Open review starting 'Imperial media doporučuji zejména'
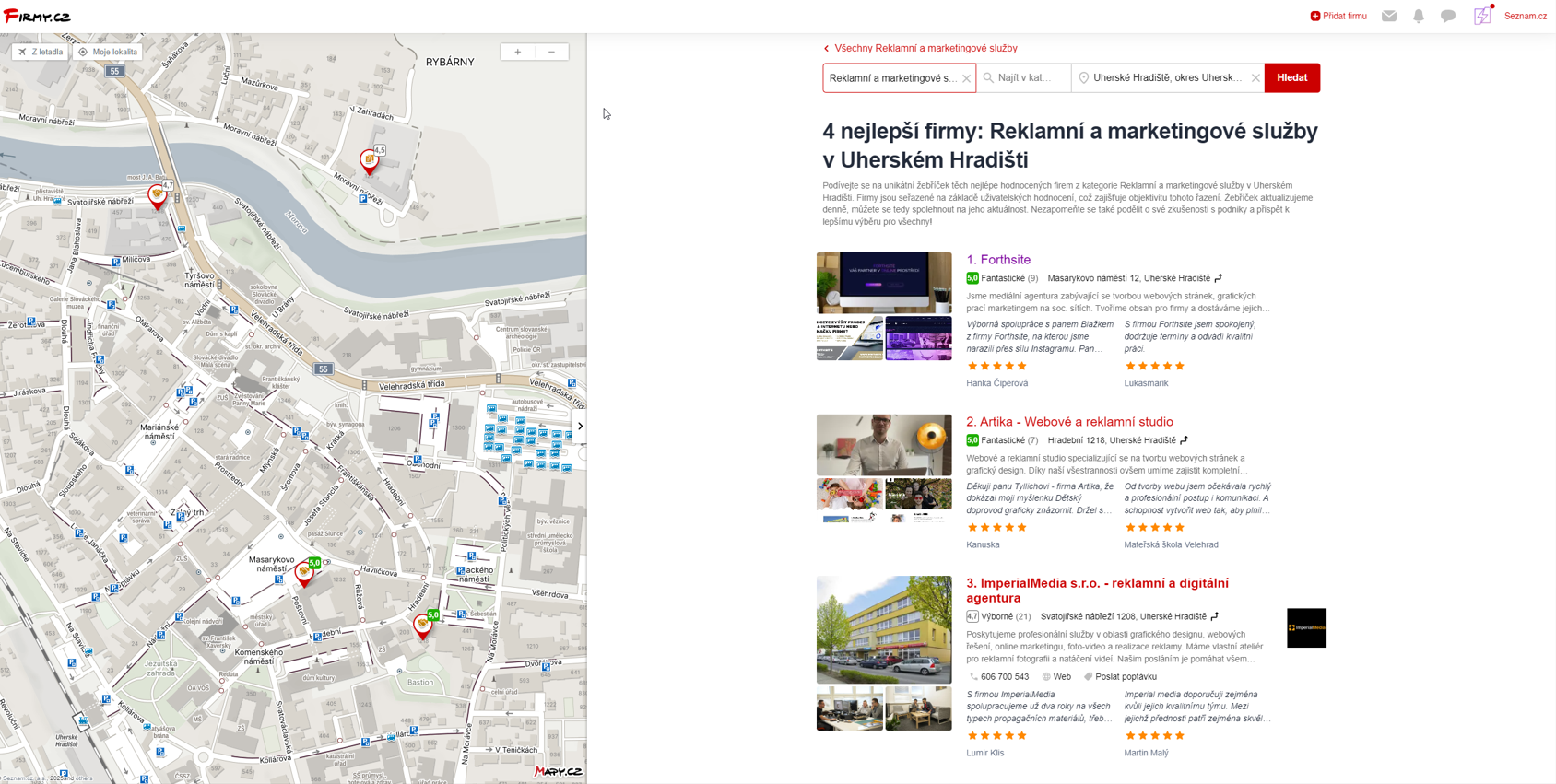The width and height of the screenshot is (1556, 784). click(1197, 707)
